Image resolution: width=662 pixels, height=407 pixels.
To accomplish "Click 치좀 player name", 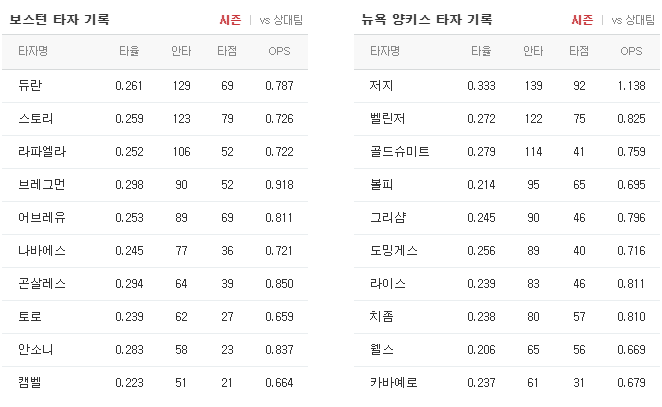I will click(382, 316).
